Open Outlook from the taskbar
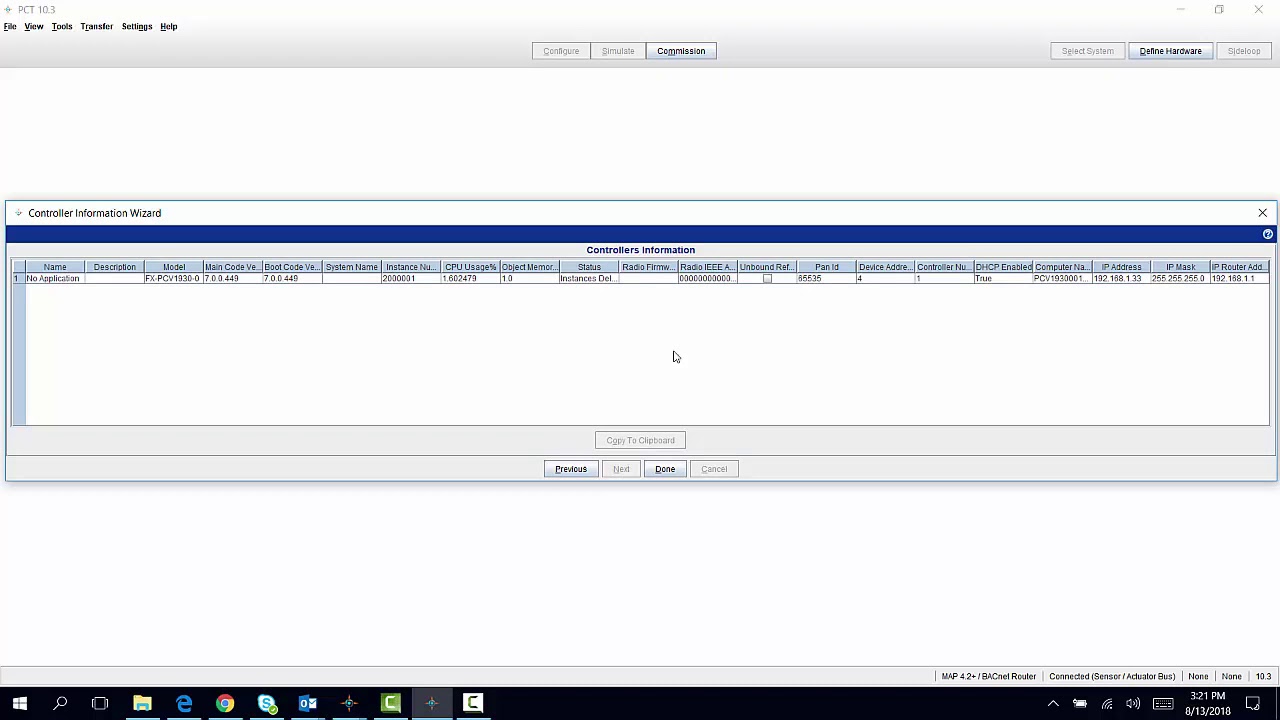 [x=308, y=703]
